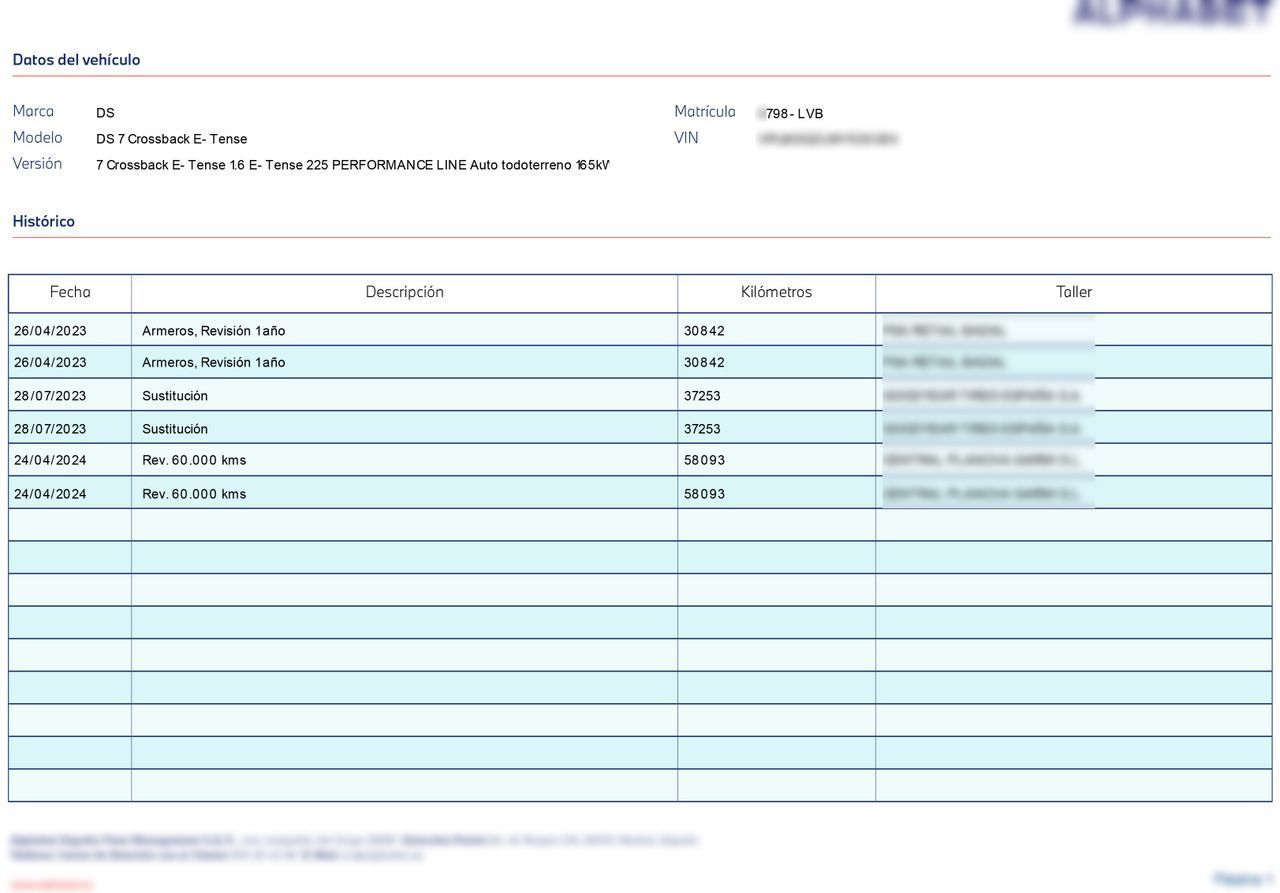
Task: Select the 'Matrícula' field label
Action: click(705, 111)
